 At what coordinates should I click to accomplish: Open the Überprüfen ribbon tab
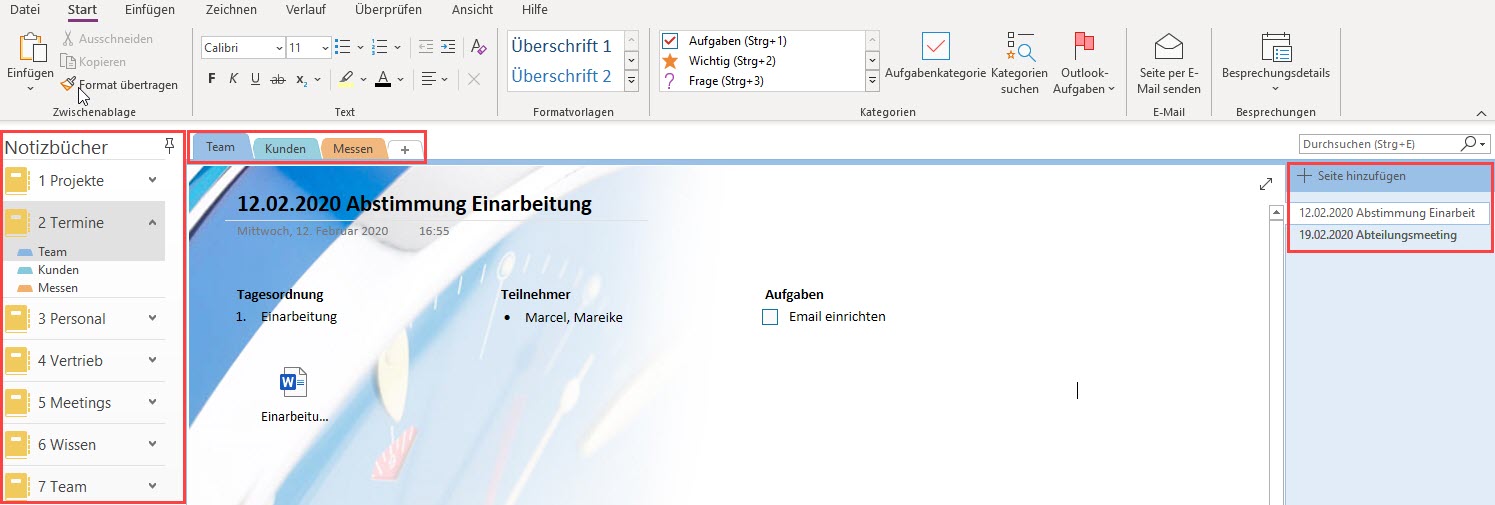(x=388, y=10)
